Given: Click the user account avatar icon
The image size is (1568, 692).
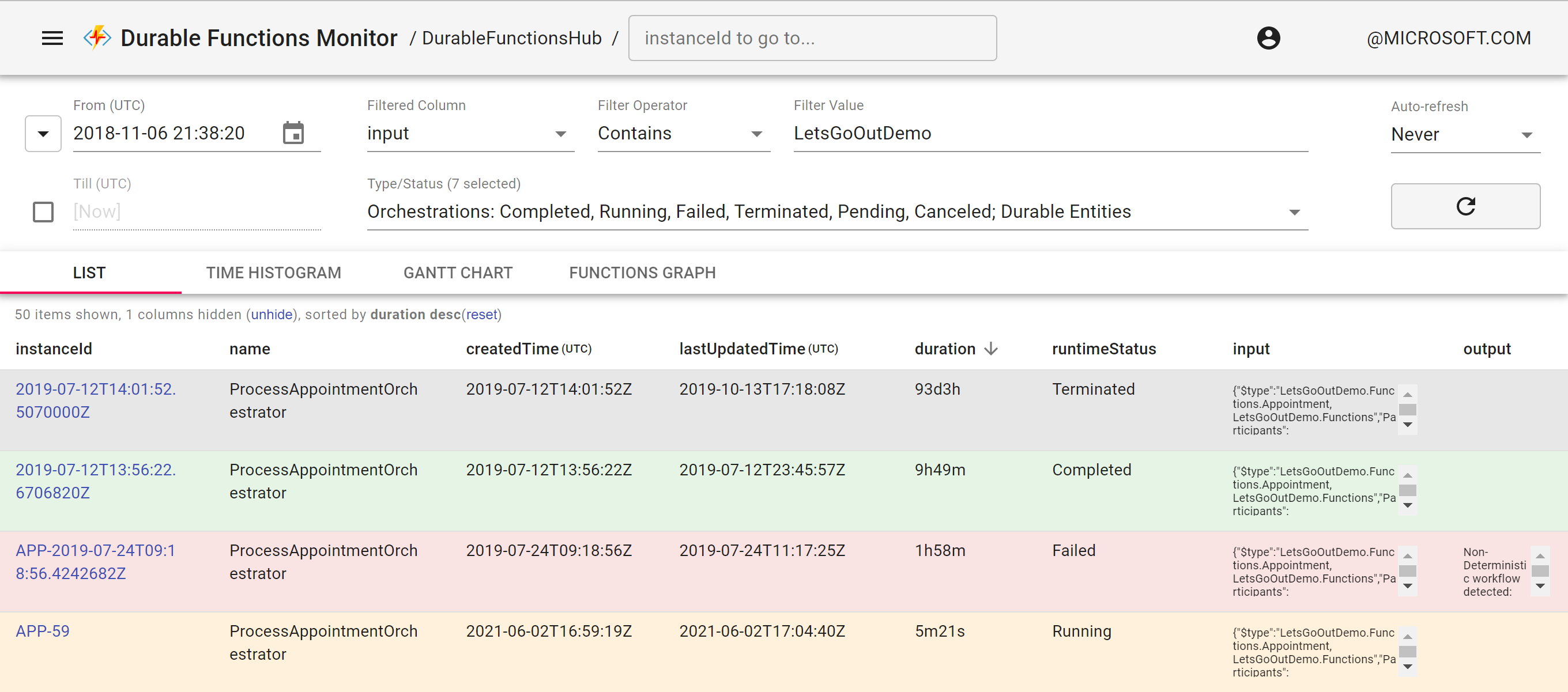Looking at the screenshot, I should [x=1268, y=39].
